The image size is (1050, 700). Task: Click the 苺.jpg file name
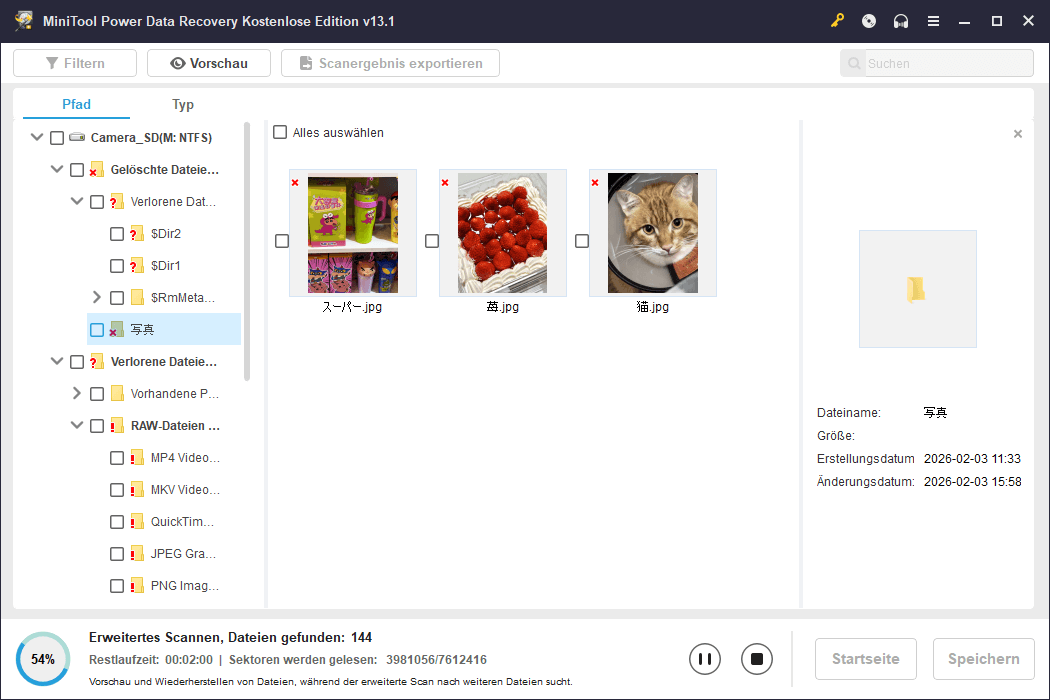pos(503,307)
